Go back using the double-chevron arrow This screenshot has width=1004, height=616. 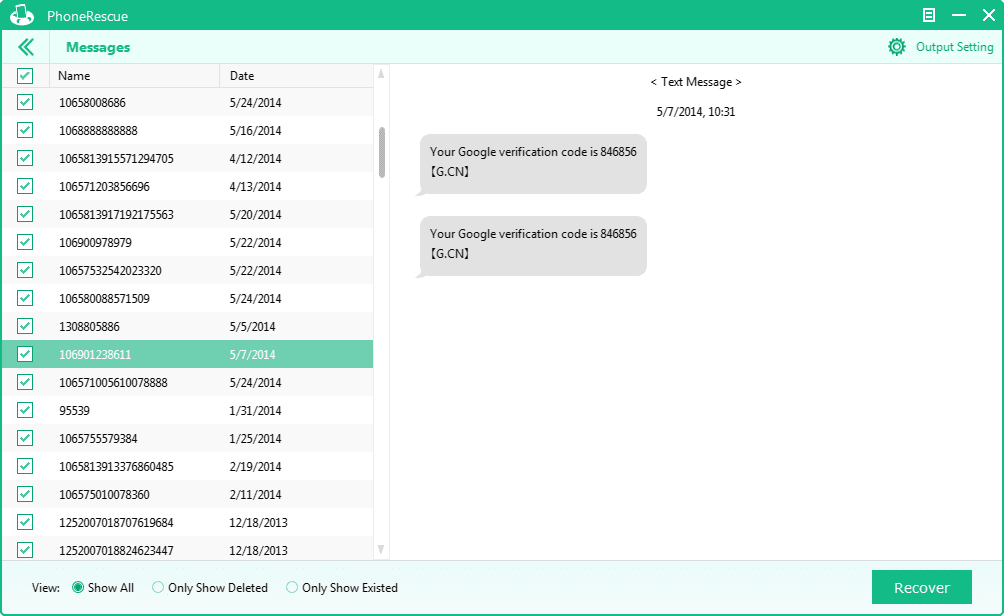point(26,47)
